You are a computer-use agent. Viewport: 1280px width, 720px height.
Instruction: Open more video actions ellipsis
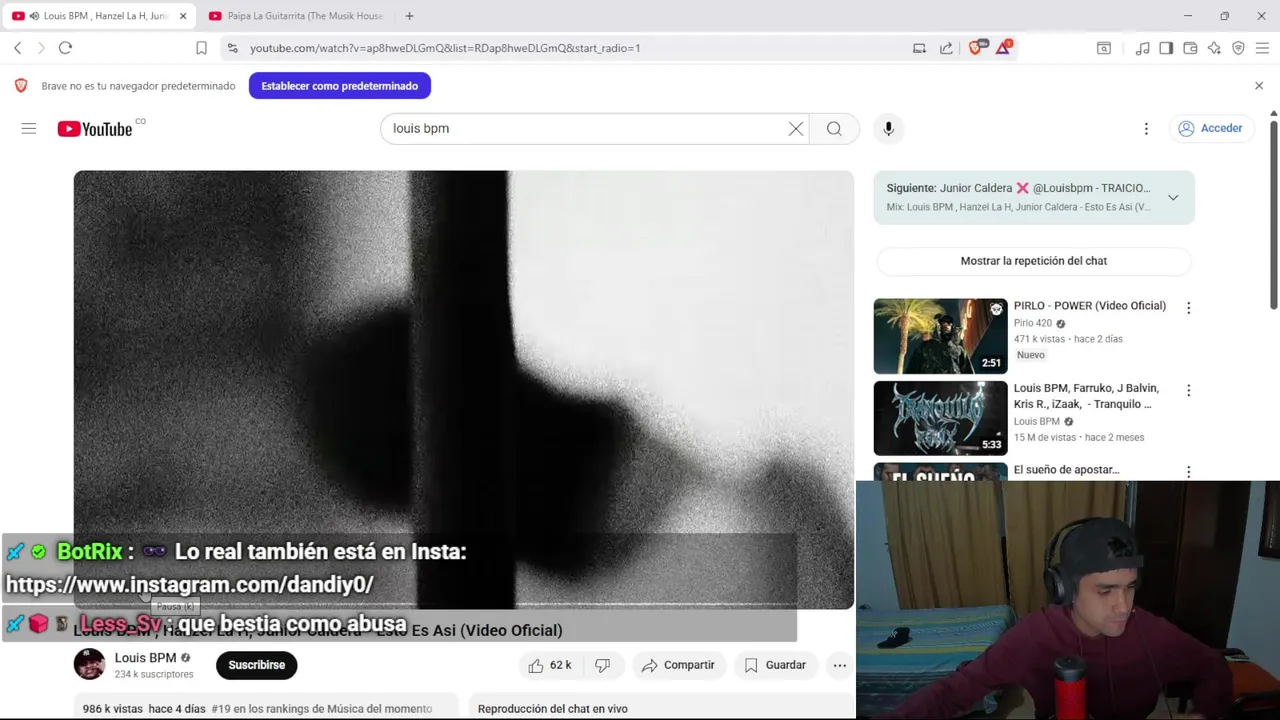point(840,665)
